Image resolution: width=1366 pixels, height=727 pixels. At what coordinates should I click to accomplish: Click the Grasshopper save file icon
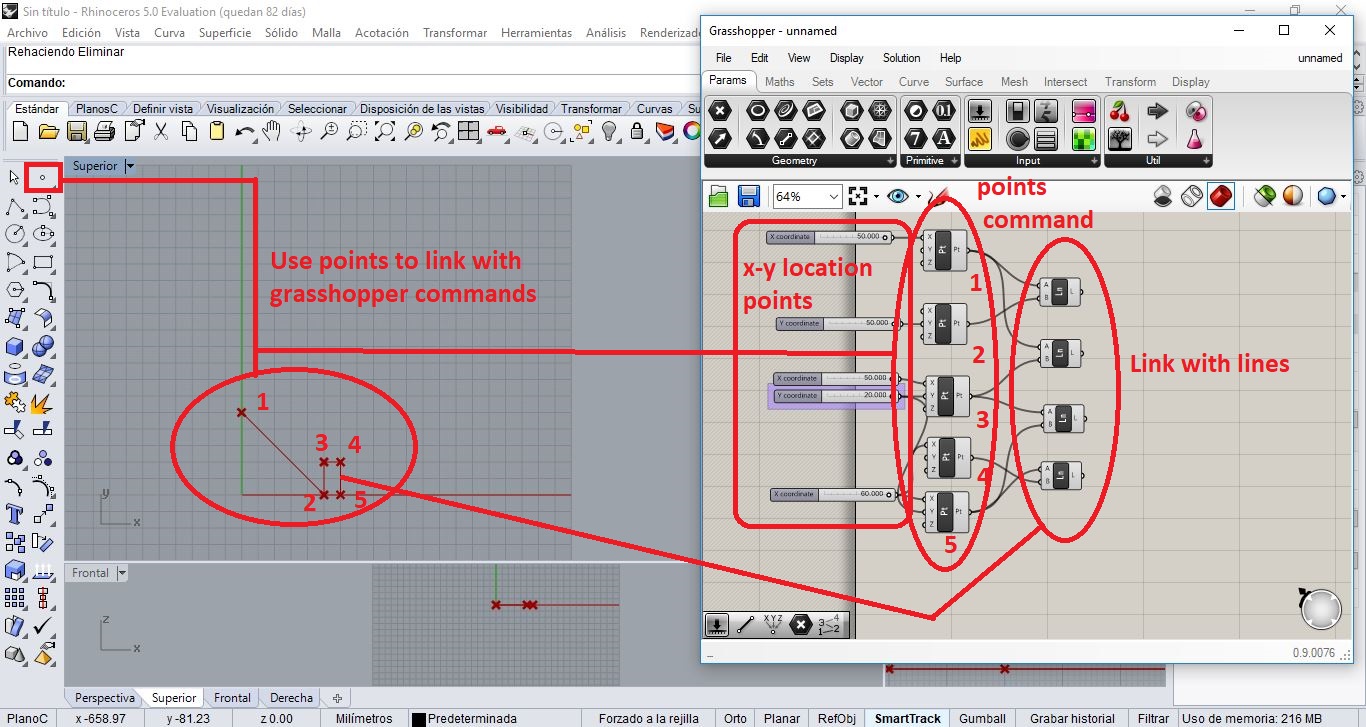tap(749, 196)
